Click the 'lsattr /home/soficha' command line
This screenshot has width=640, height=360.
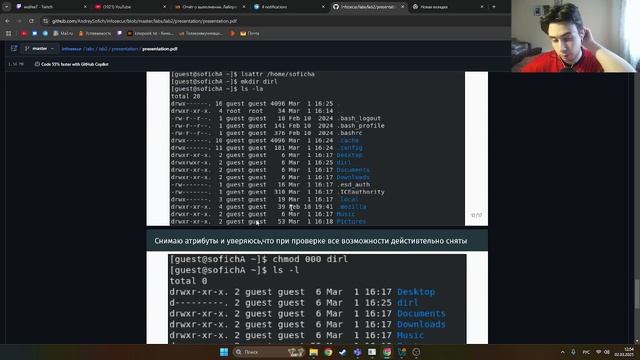click(x=243, y=74)
